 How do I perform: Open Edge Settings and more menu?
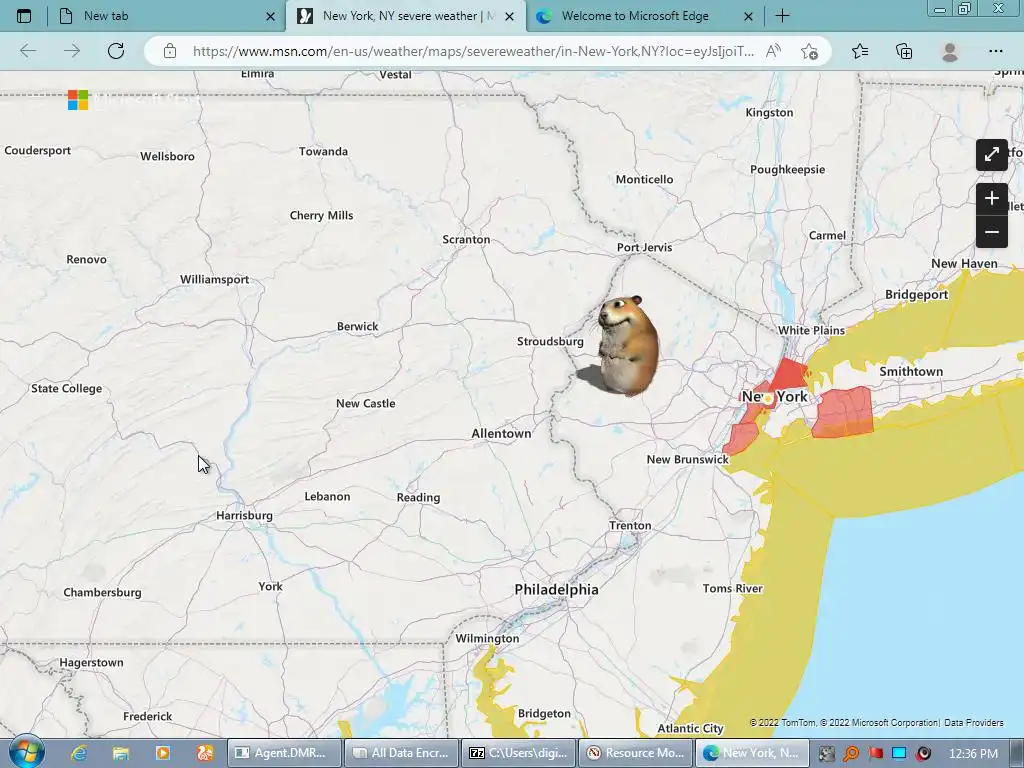(x=995, y=51)
